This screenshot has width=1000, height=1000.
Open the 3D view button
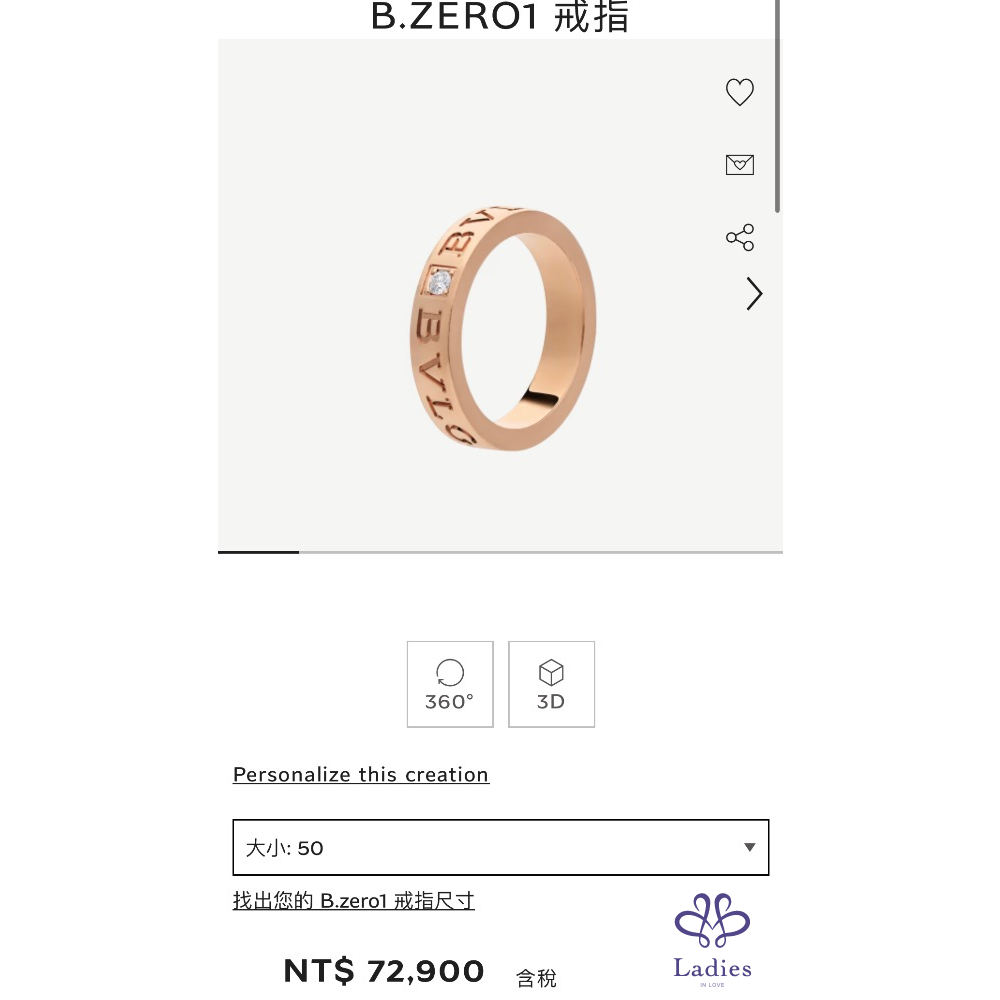[x=551, y=684]
